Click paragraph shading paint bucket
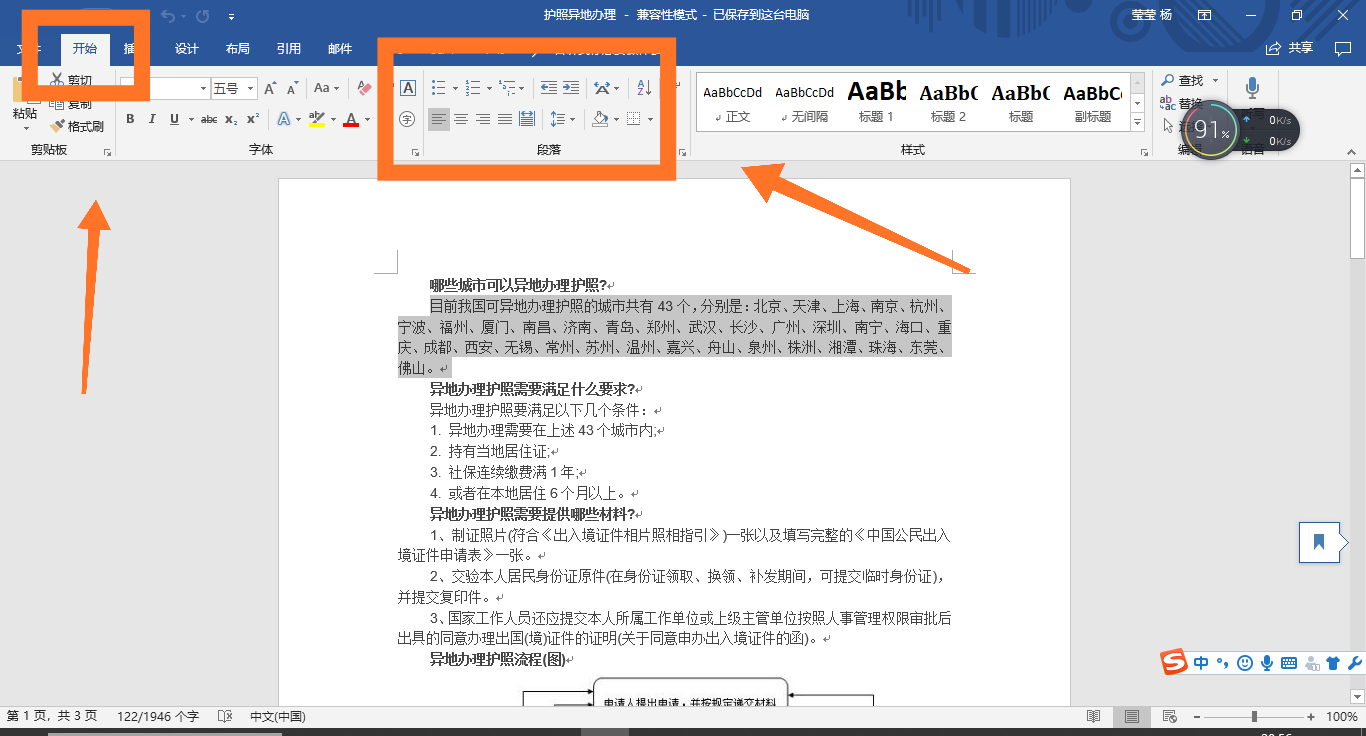This screenshot has height=736, width=1366. (600, 119)
